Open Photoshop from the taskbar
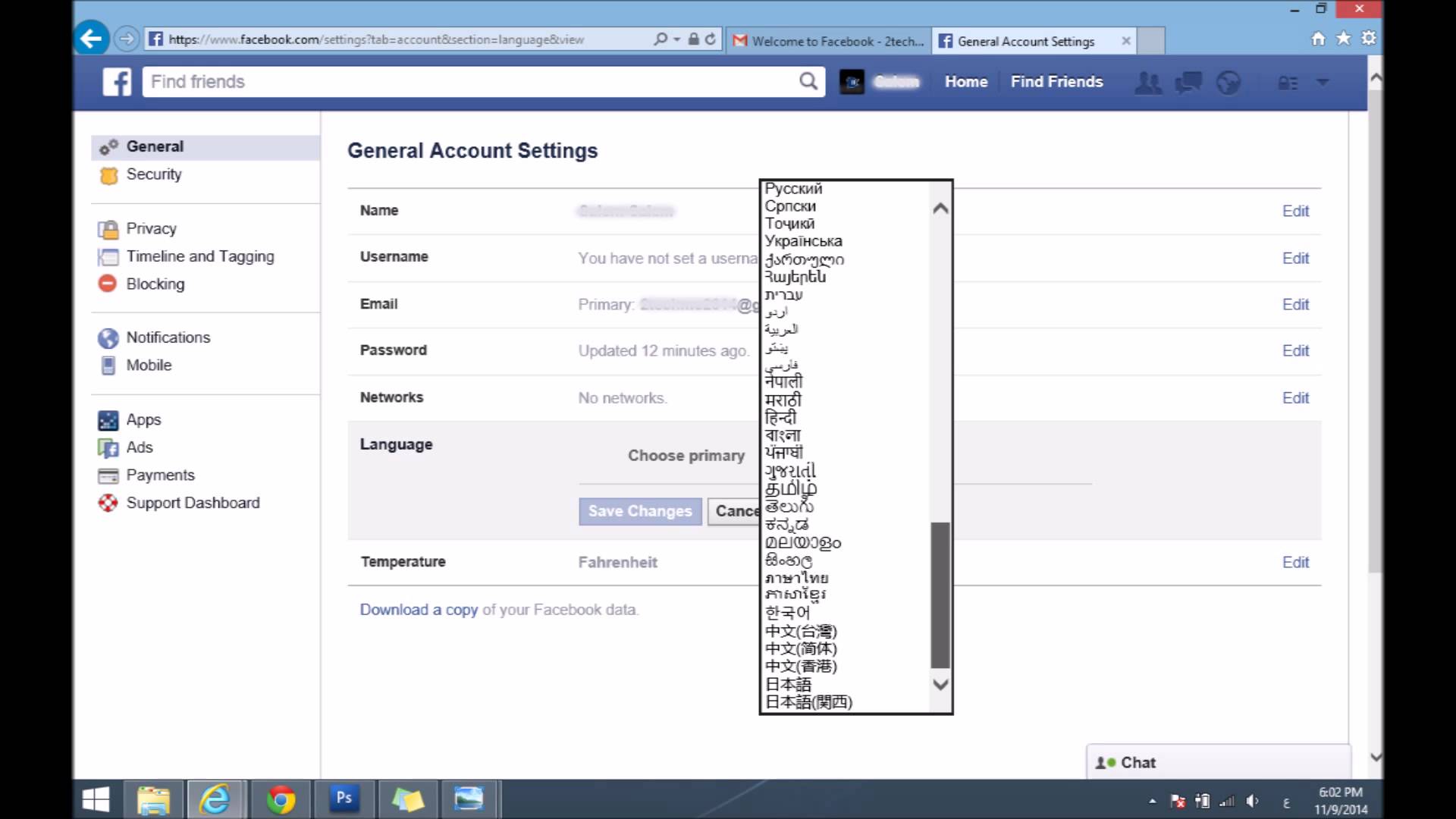This screenshot has width=1456, height=819. point(344,799)
